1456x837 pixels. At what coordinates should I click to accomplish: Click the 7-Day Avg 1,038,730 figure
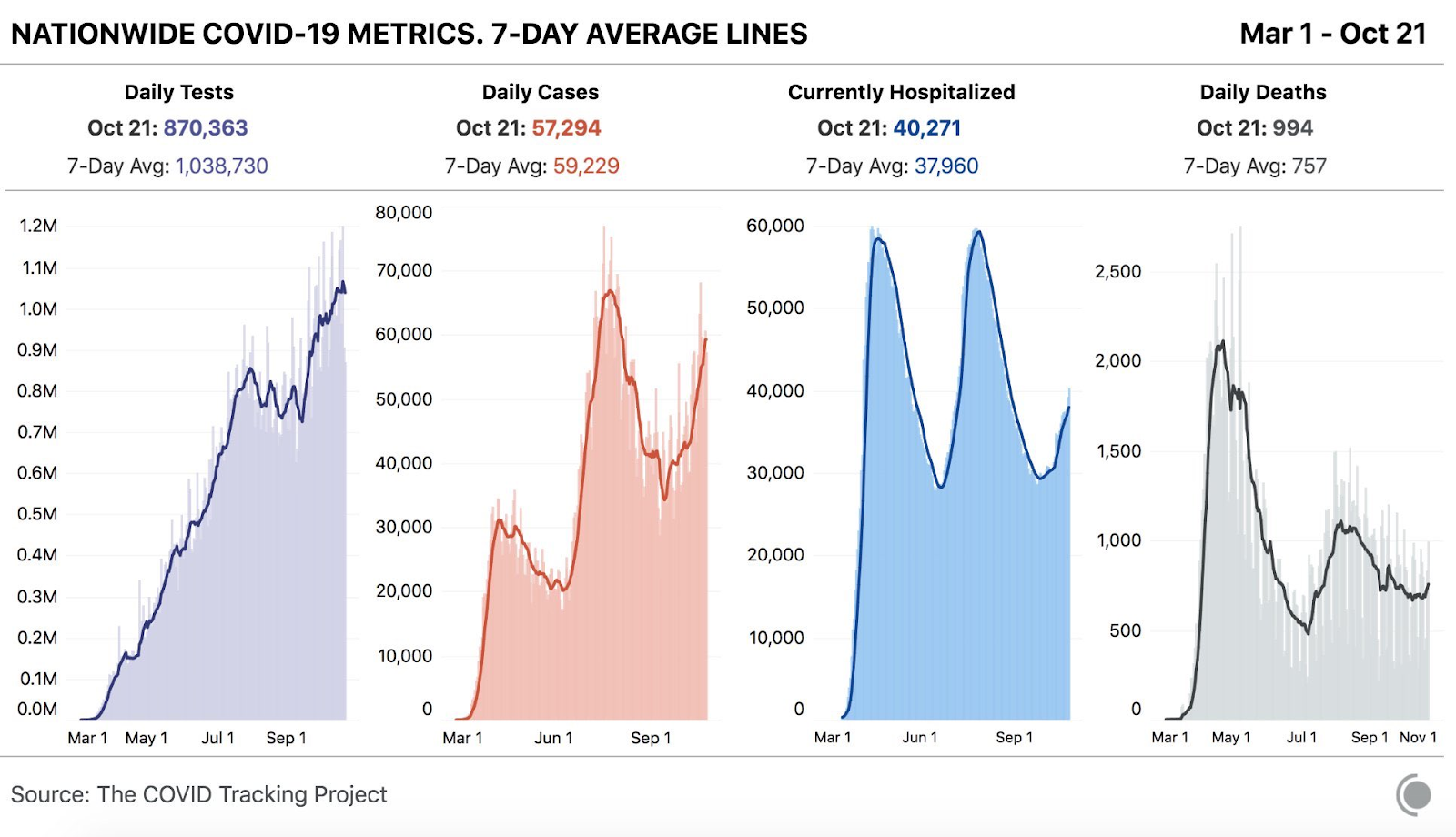click(222, 166)
